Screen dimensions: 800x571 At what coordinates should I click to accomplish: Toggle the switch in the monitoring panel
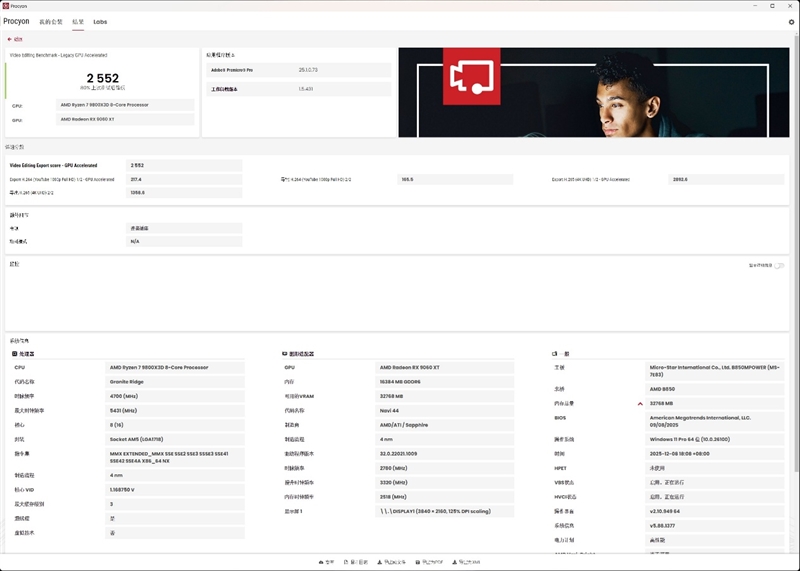pyautogui.click(x=779, y=266)
